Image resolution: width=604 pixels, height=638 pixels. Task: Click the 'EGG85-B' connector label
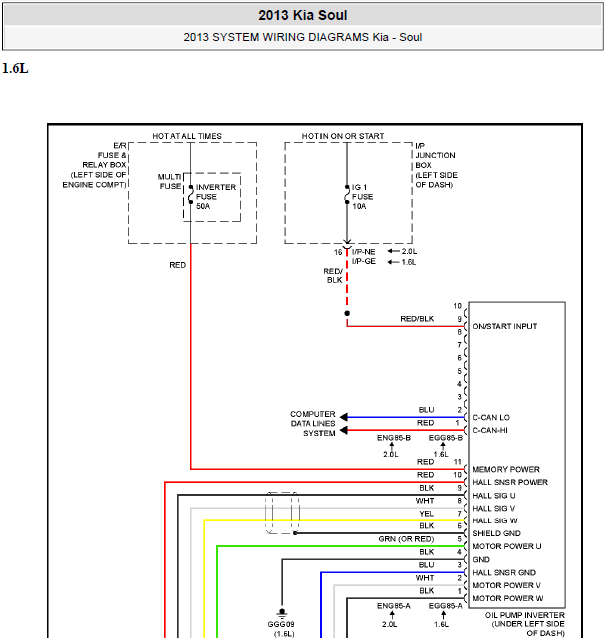point(446,438)
